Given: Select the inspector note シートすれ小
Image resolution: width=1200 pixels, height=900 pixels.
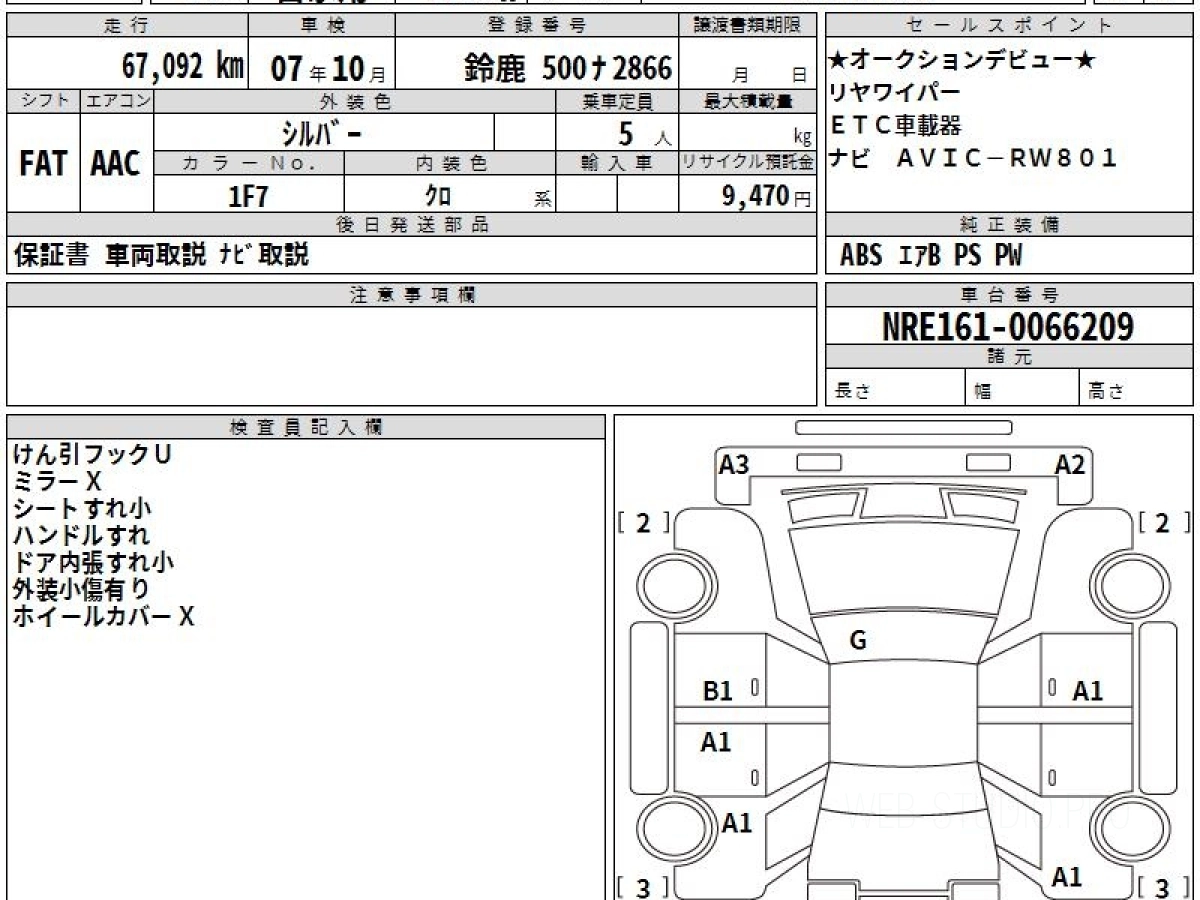Looking at the screenshot, I should tap(83, 509).
